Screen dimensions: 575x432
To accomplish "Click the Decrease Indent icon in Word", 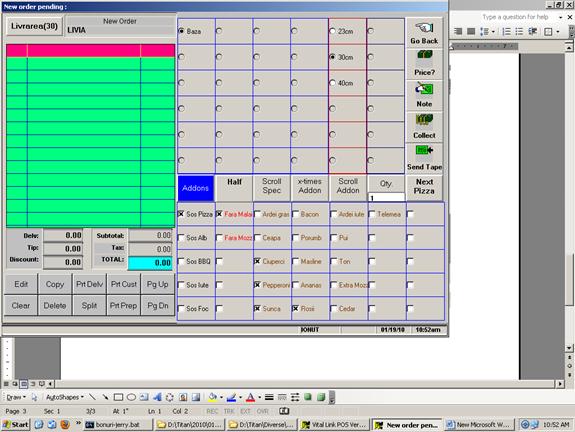I will point(532,32).
